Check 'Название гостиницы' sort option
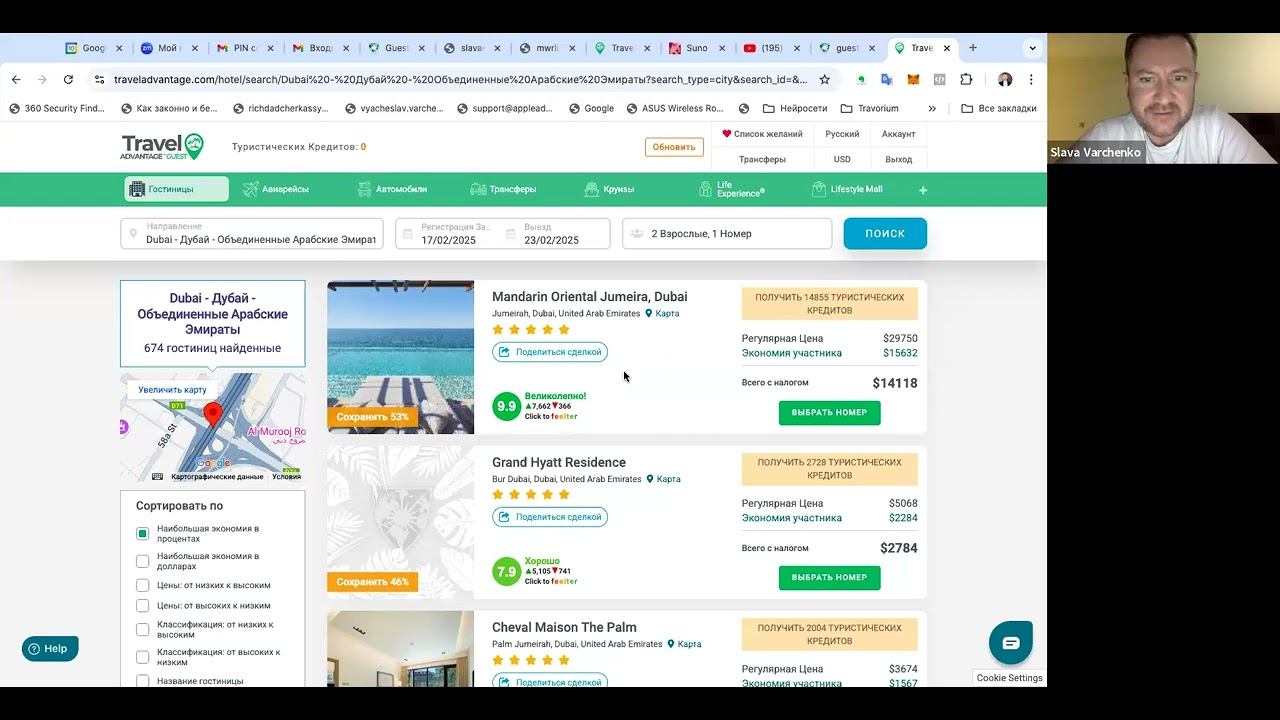This screenshot has width=1280, height=720. 143,681
